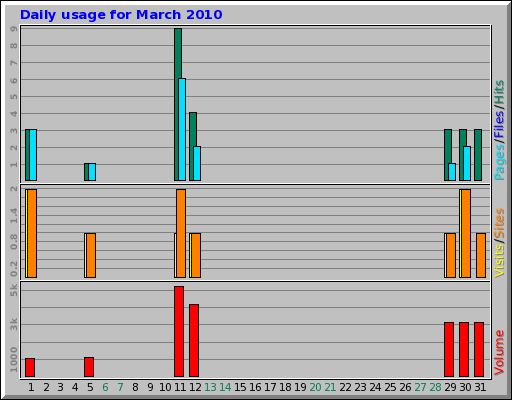Click the green weekend day '28' label
This screenshot has width=512, height=400.
435,387
